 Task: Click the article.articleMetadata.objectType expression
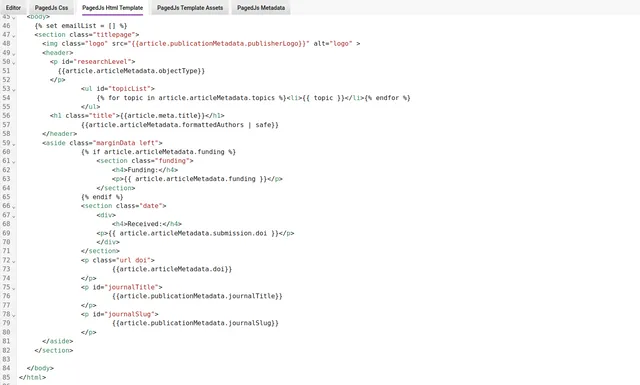(131, 71)
